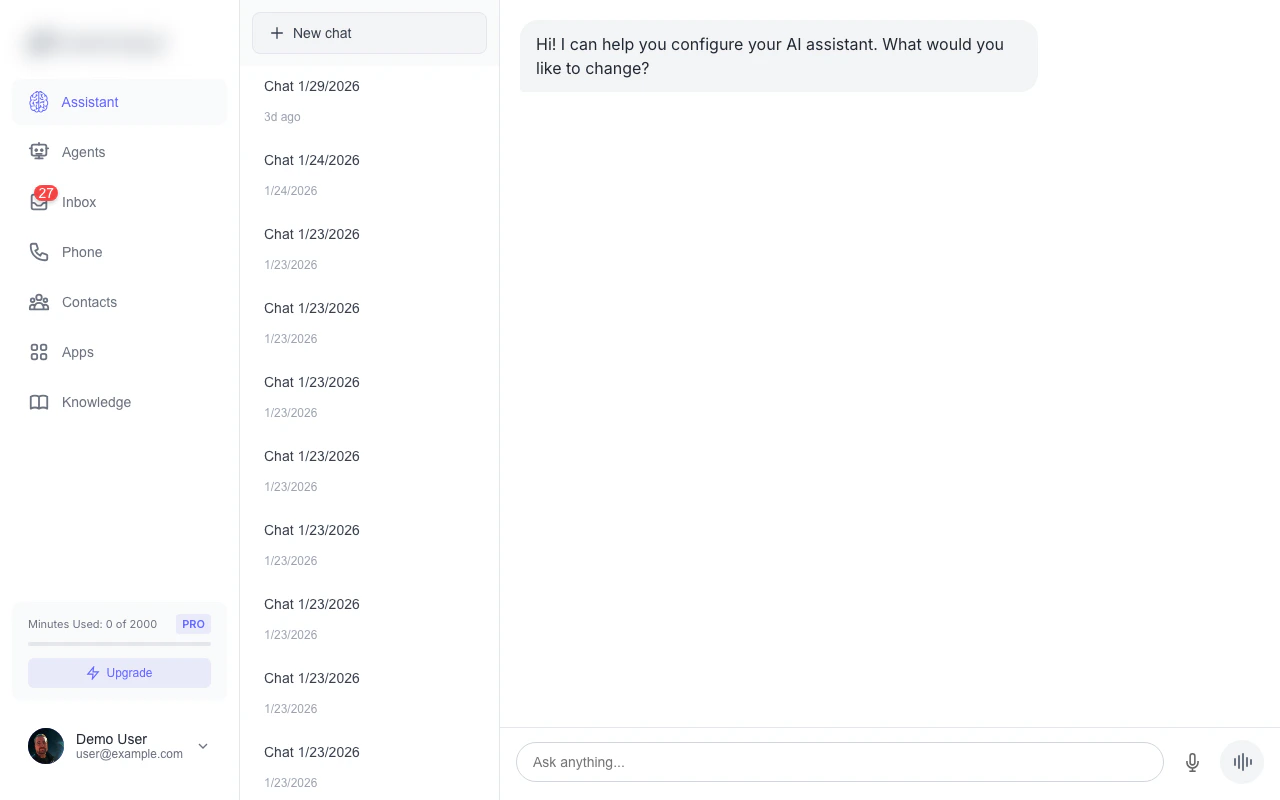Open the Knowledge book icon

(38, 402)
